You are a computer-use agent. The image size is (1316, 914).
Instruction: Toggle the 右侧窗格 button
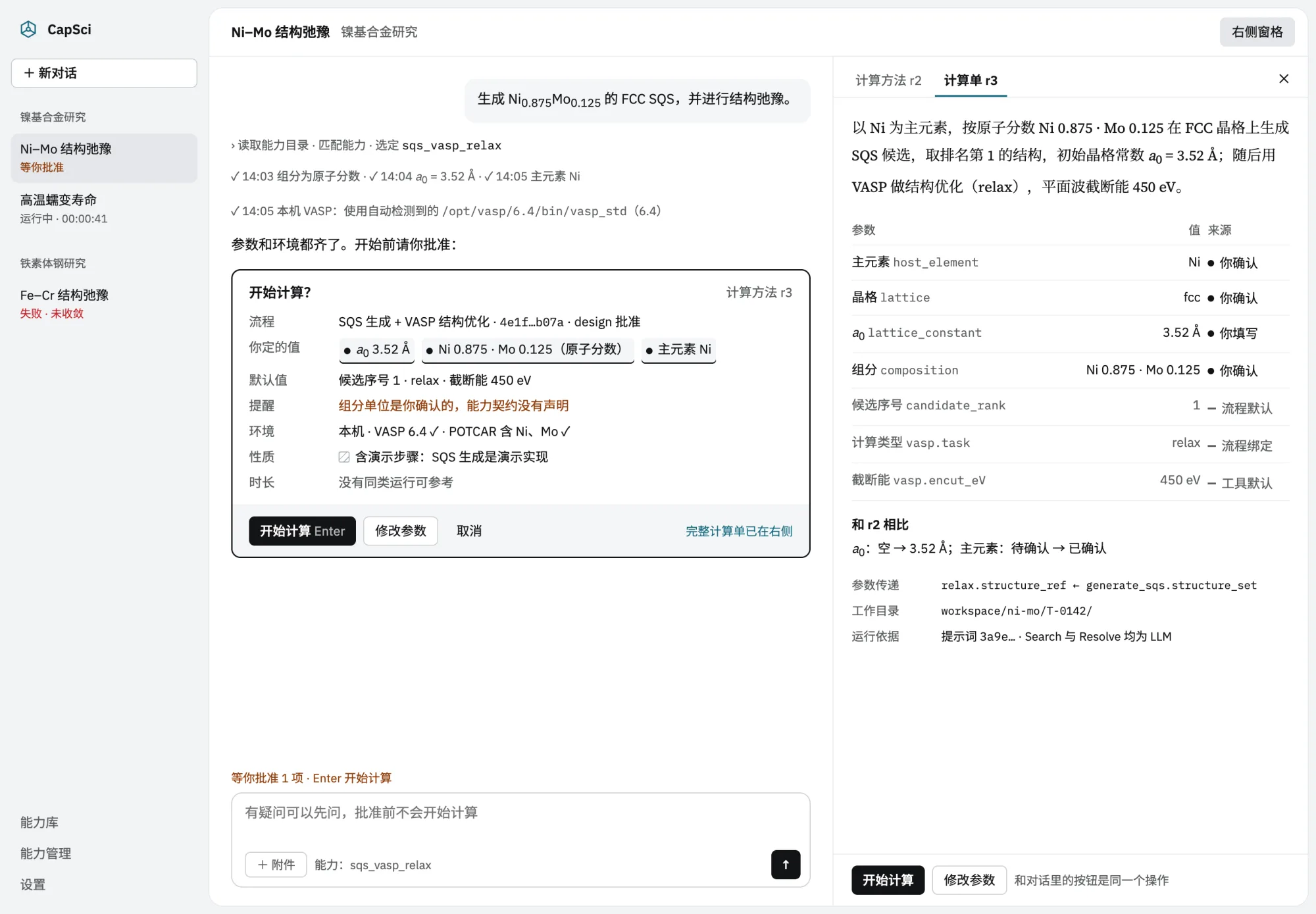1257,32
